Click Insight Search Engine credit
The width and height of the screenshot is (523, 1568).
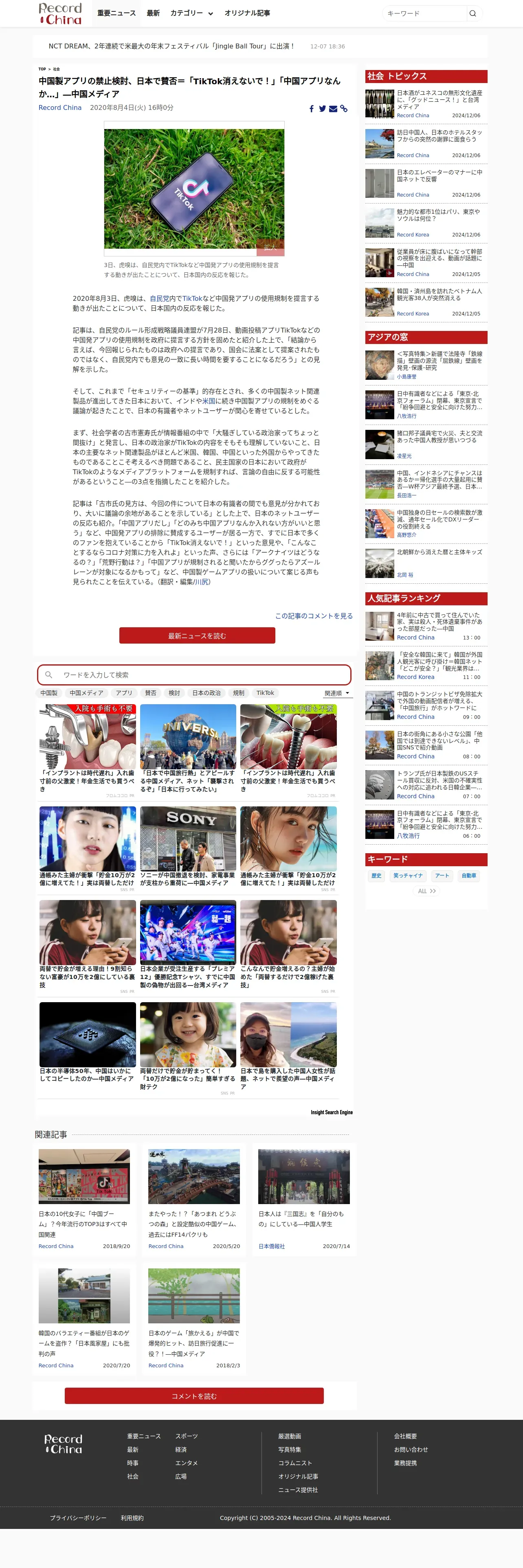(332, 1112)
